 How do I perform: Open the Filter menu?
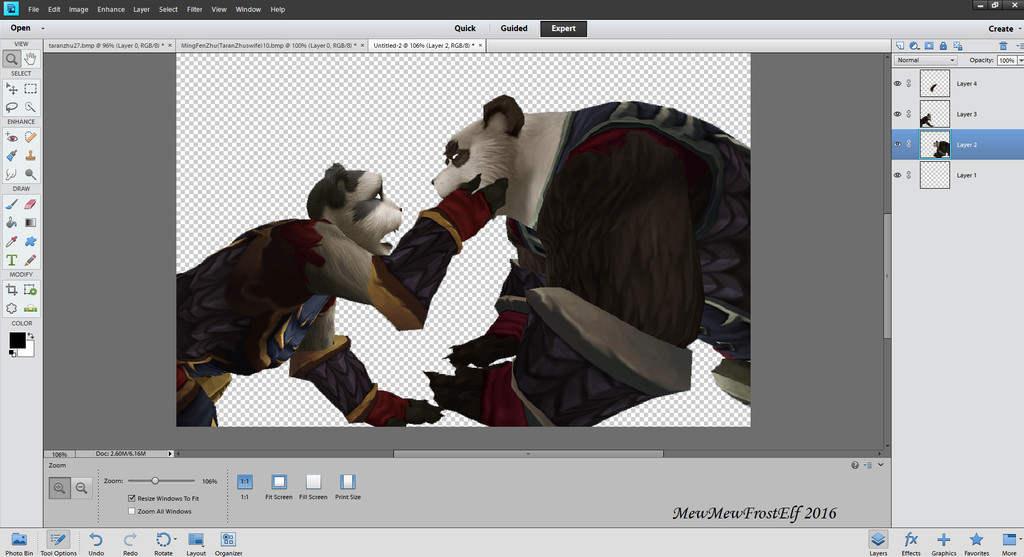[x=195, y=9]
